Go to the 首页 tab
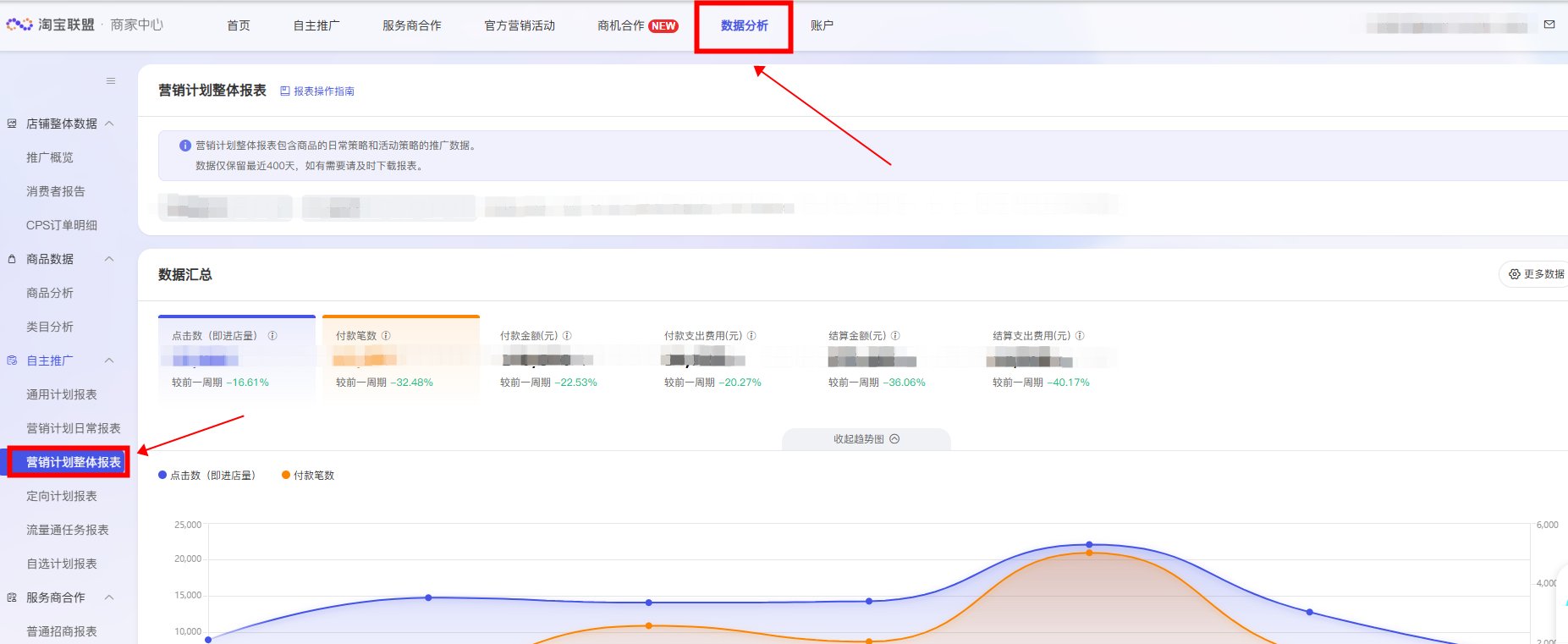 [x=239, y=25]
